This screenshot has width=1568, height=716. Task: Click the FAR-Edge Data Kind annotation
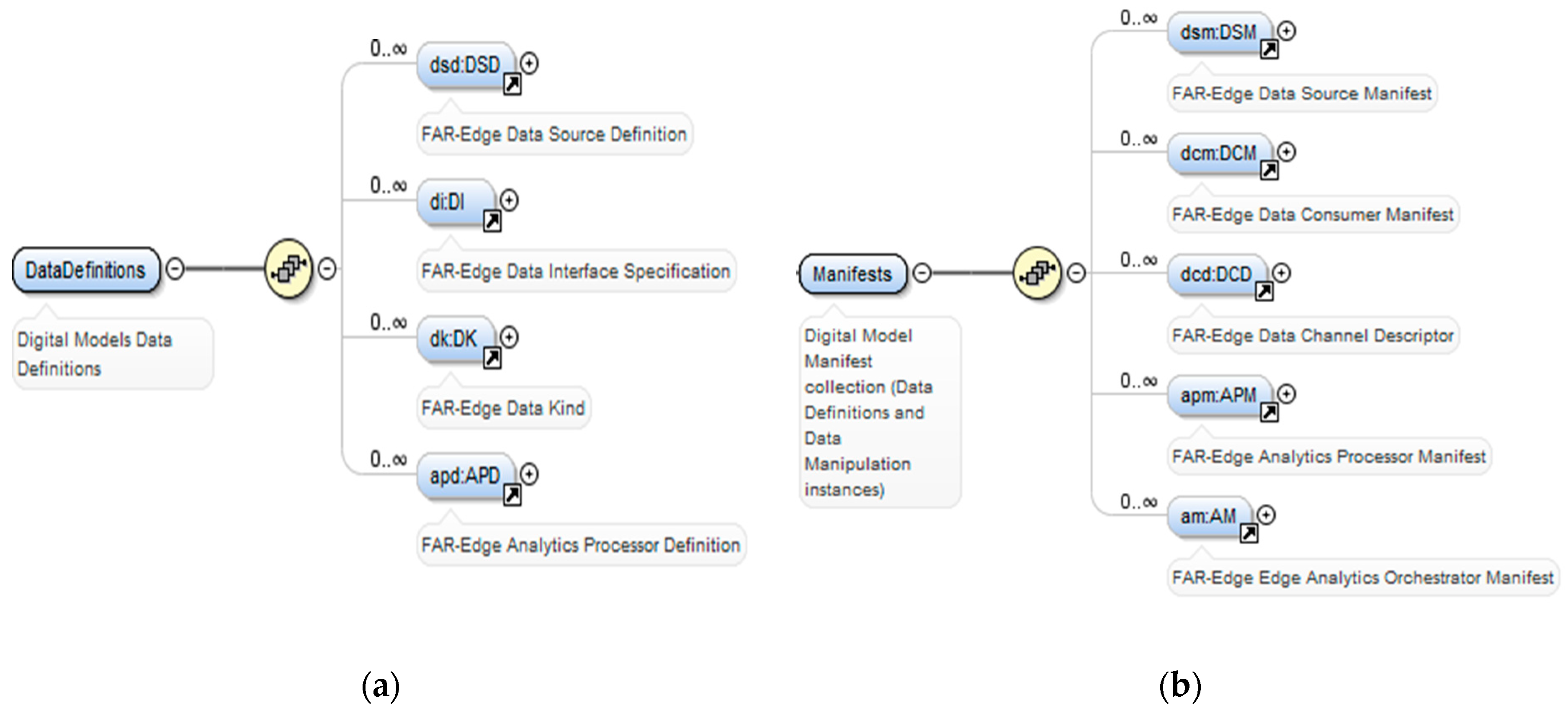[503, 408]
